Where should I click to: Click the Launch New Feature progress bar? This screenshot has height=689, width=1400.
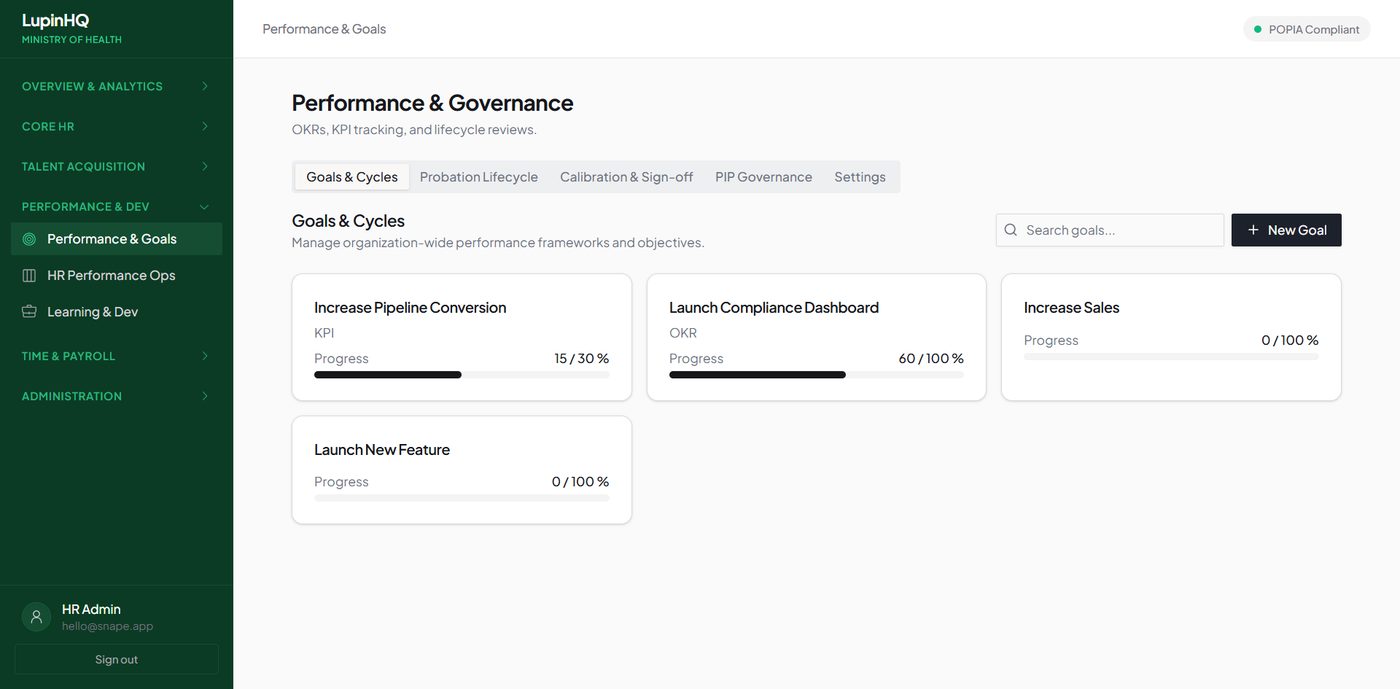coord(461,498)
